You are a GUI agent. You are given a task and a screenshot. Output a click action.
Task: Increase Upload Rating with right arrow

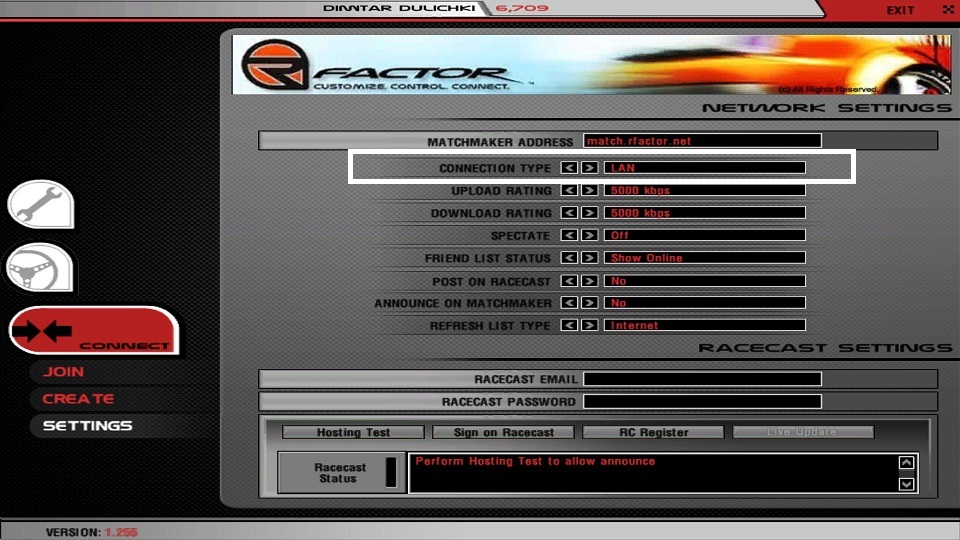590,190
